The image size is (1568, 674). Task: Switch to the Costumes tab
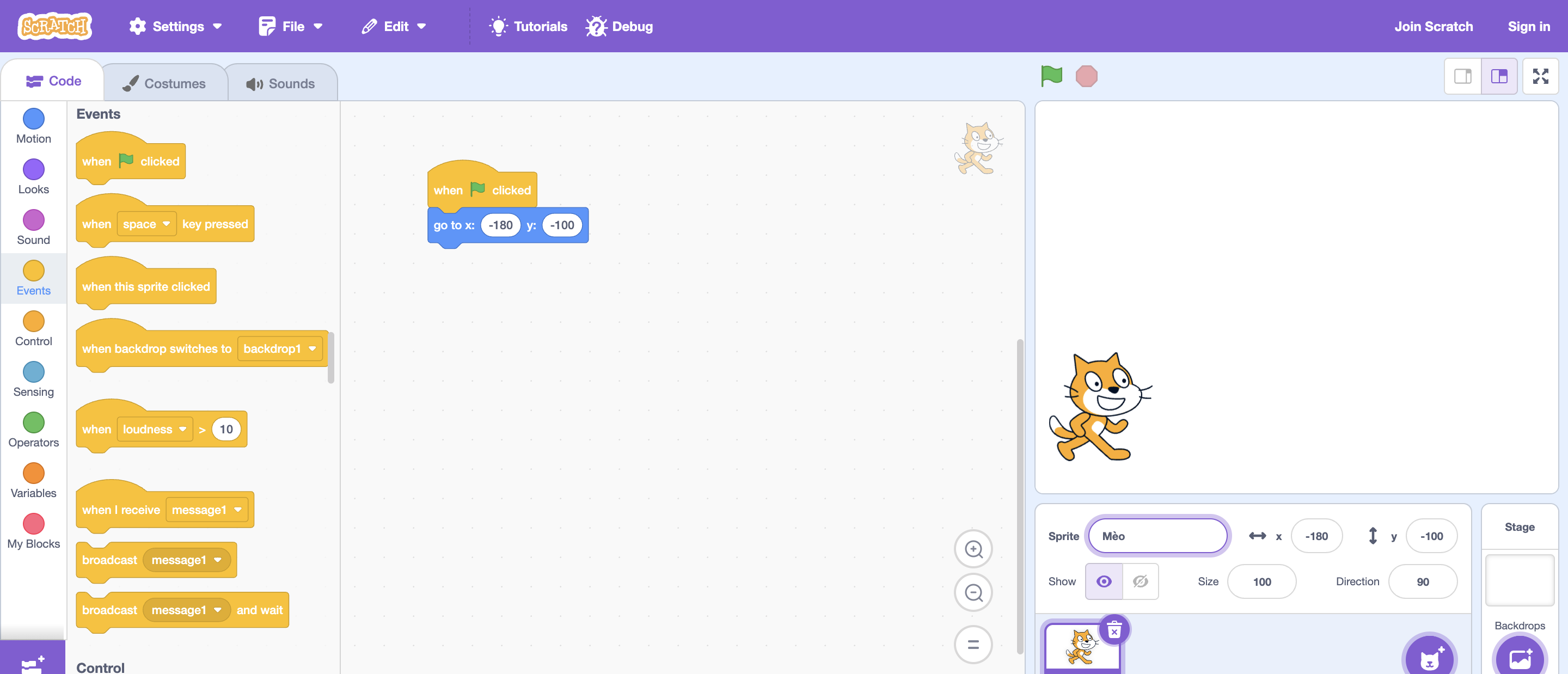165,83
